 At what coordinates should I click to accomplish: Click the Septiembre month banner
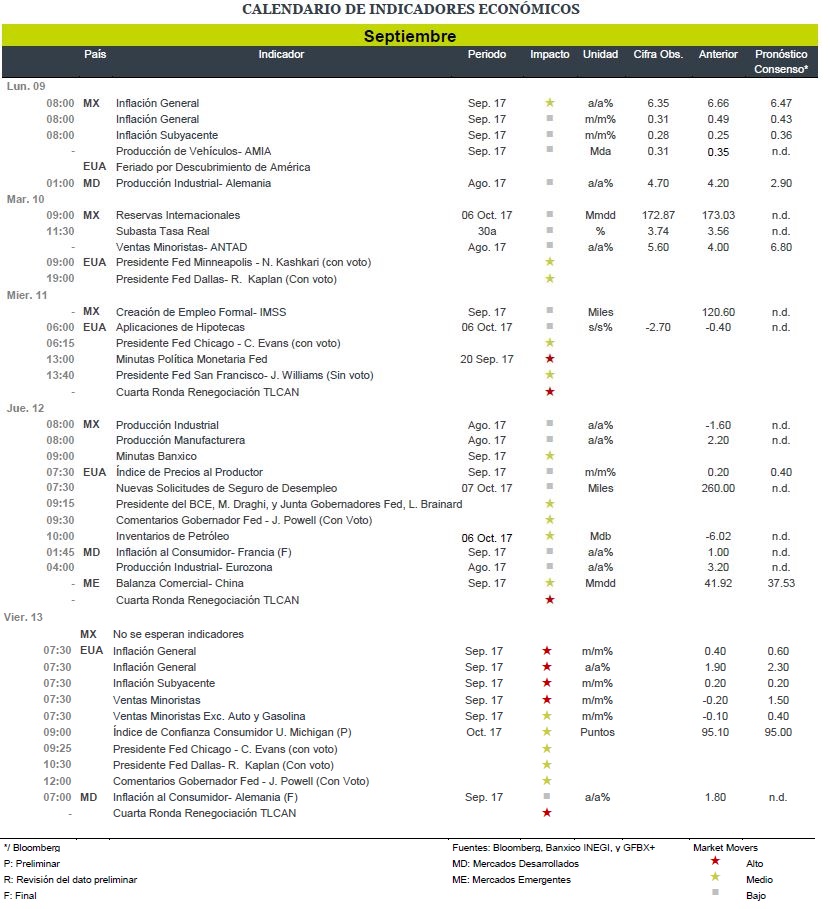click(x=410, y=35)
